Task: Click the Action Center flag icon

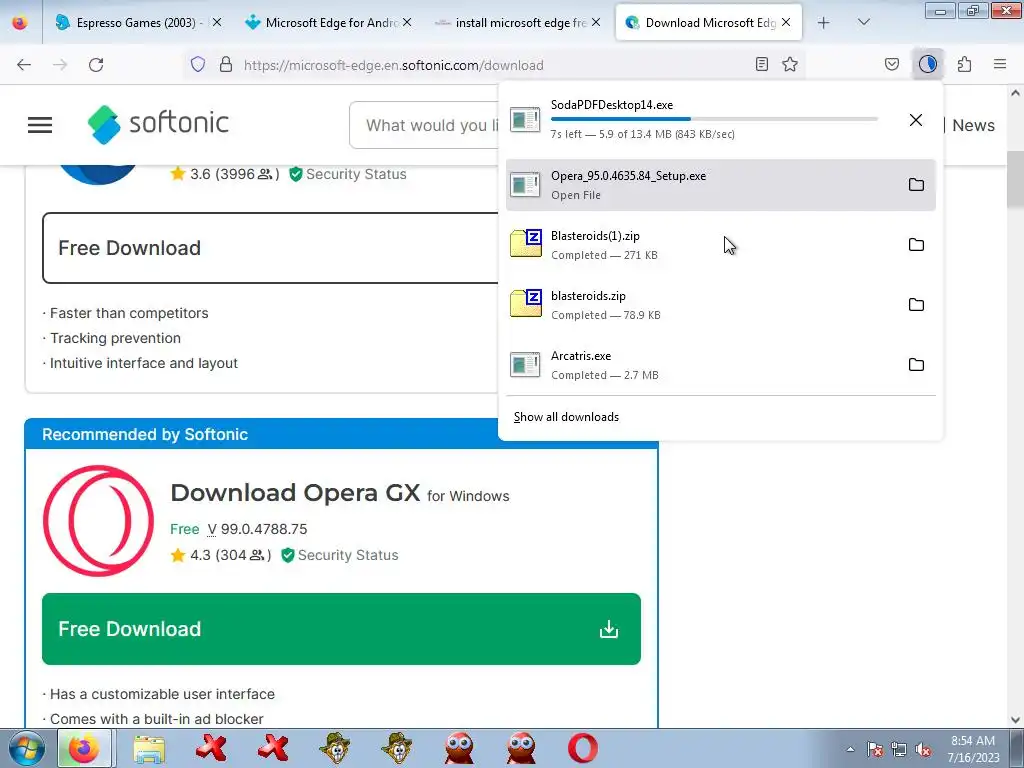Action: (875, 750)
